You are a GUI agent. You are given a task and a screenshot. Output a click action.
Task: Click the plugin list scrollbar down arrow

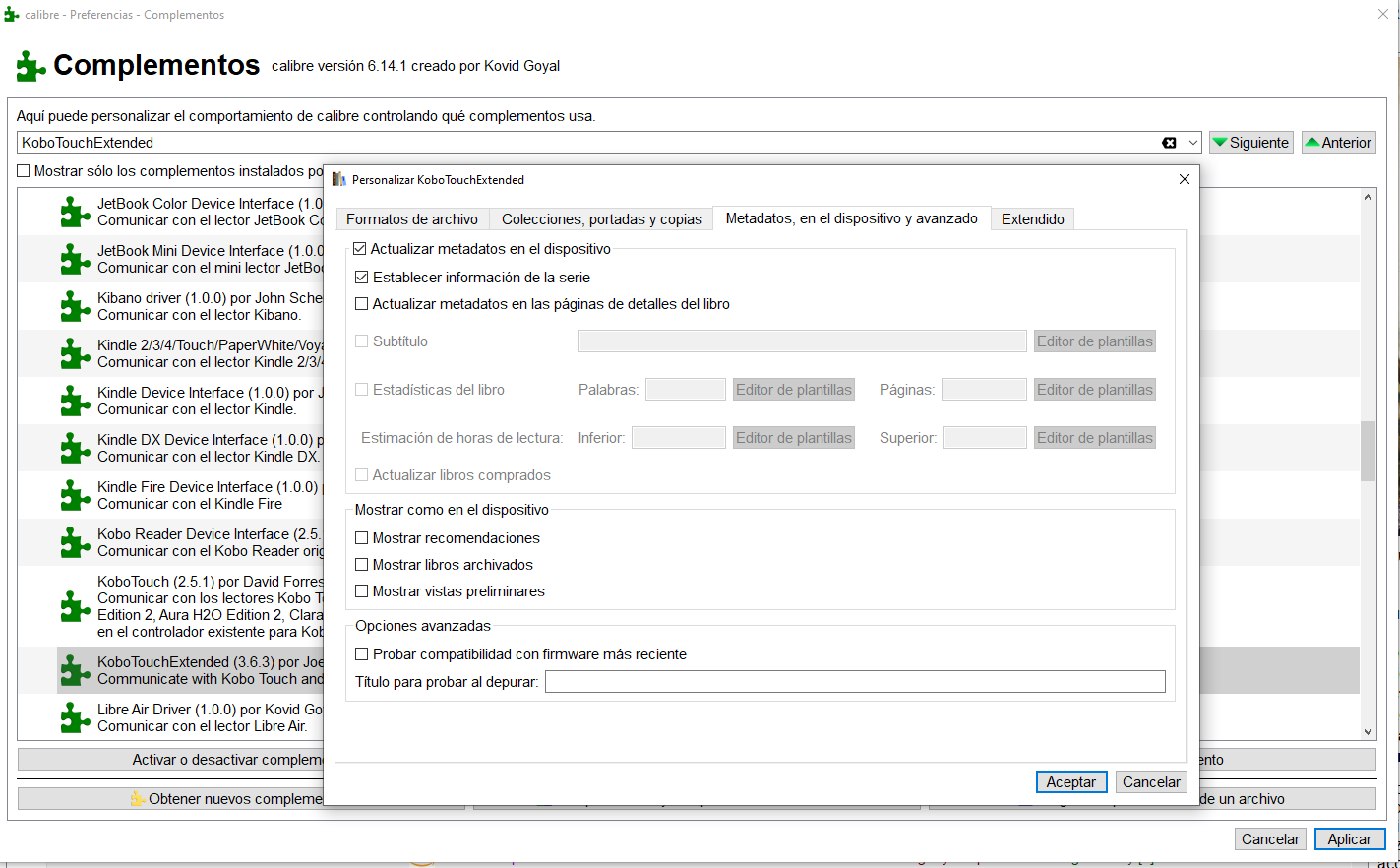[1368, 732]
